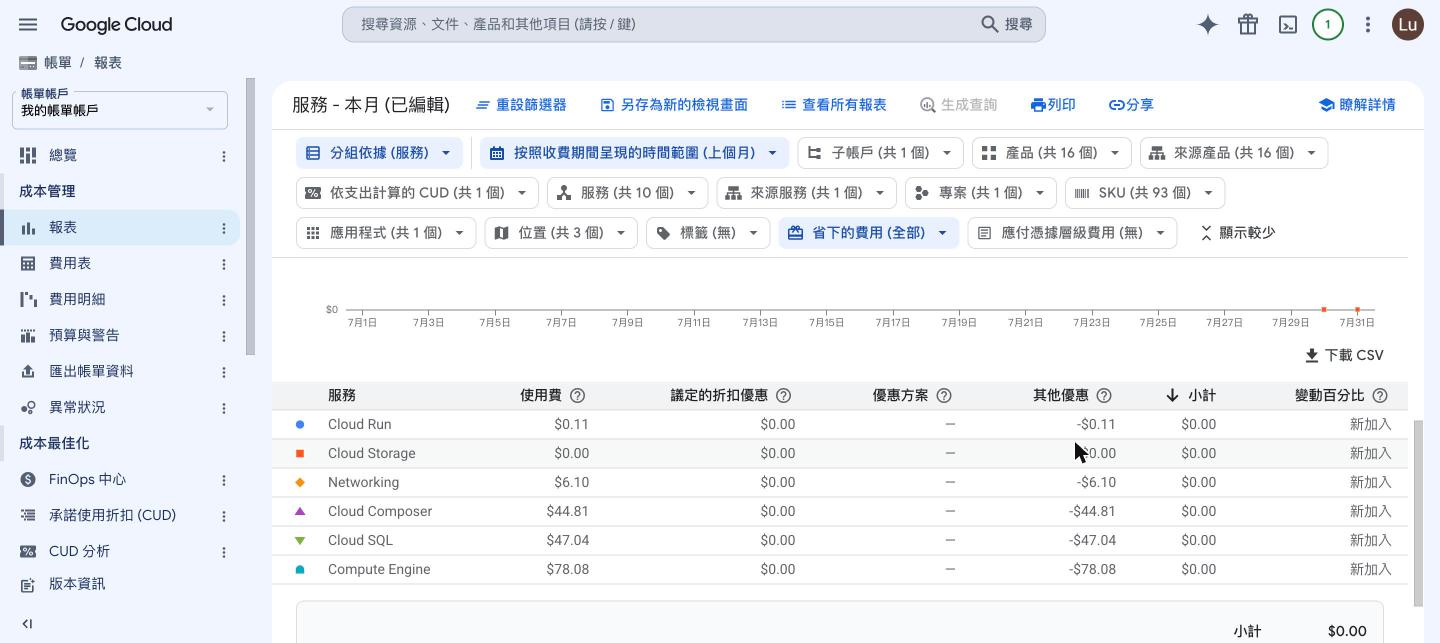Viewport: 1440px width, 643px height.
Task: Download report via 下載 CSV
Action: point(1344,356)
